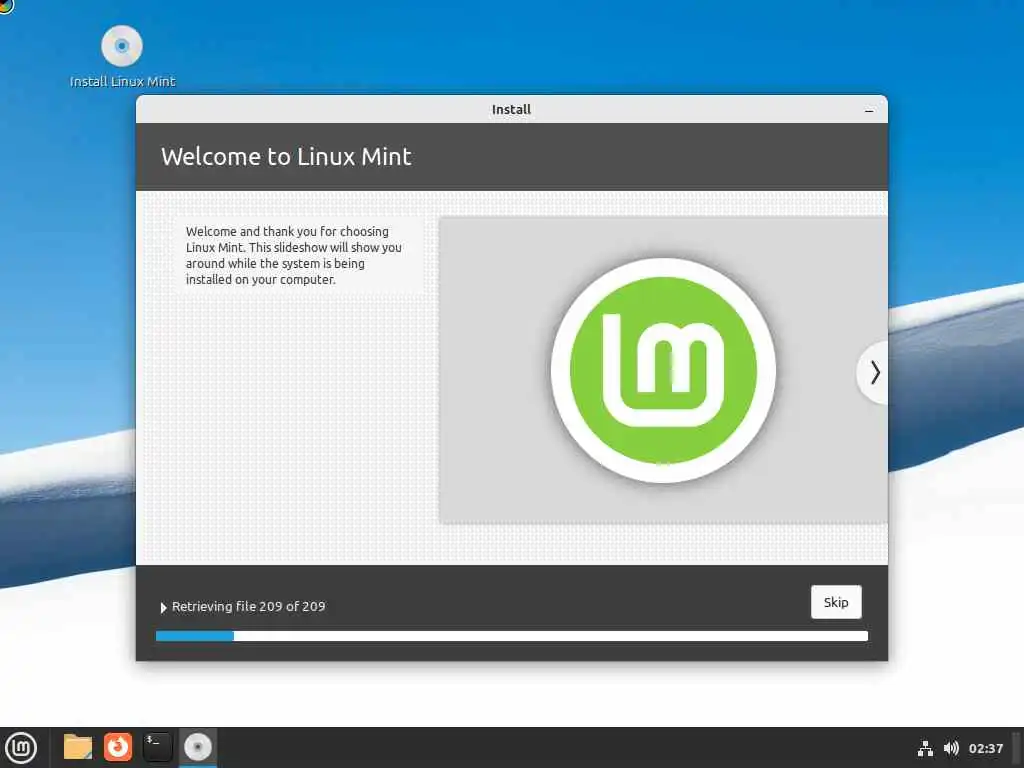Image resolution: width=1024 pixels, height=768 pixels.
Task: Launch the file manager from the panel
Action: click(78, 747)
